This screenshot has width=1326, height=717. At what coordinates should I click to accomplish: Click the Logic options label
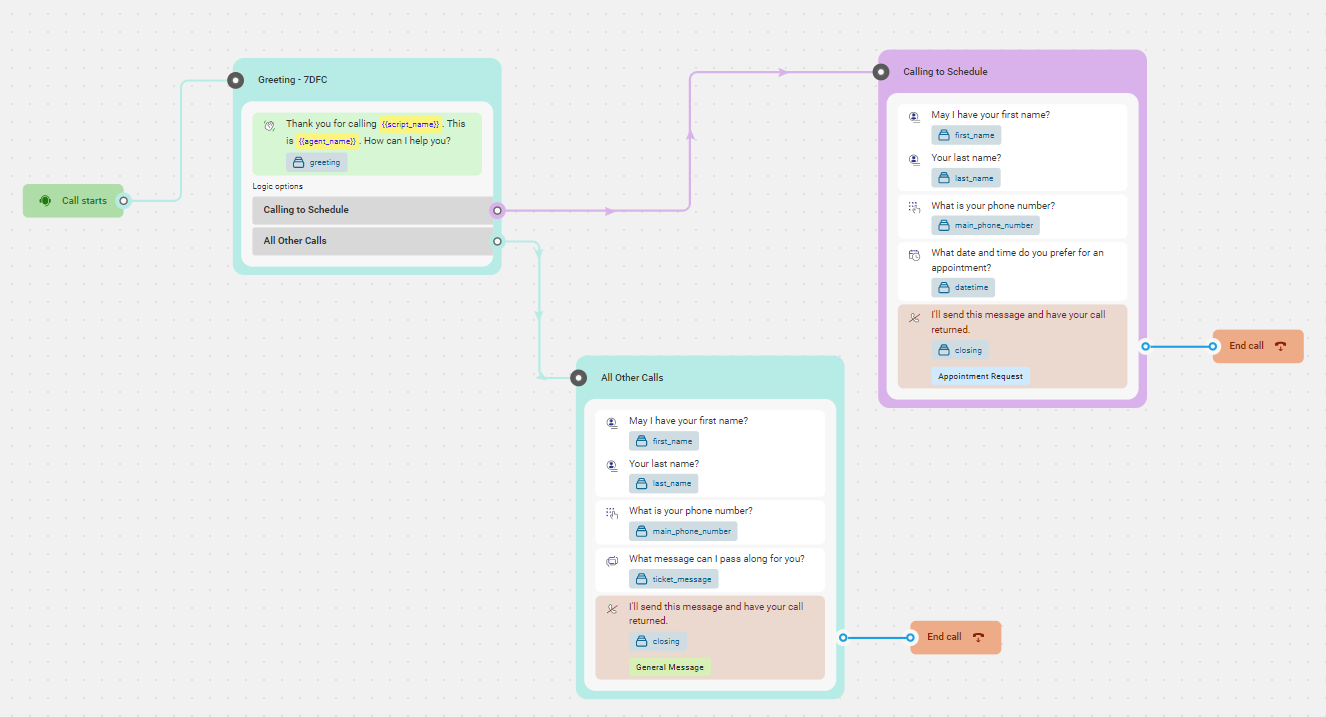pos(277,186)
